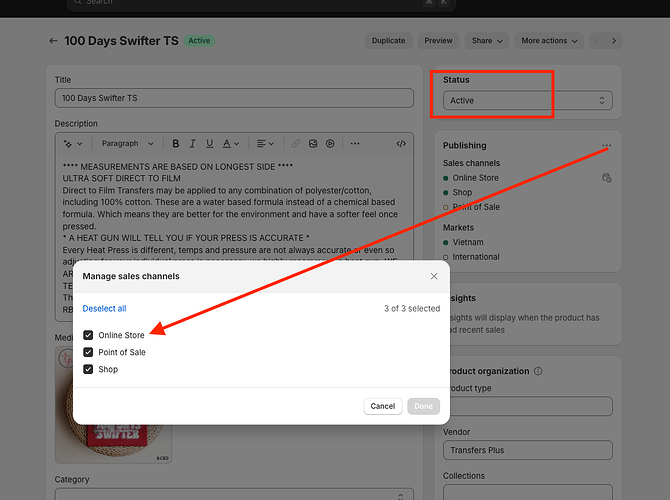Apply underline formatting in description toolbar

tap(209, 144)
